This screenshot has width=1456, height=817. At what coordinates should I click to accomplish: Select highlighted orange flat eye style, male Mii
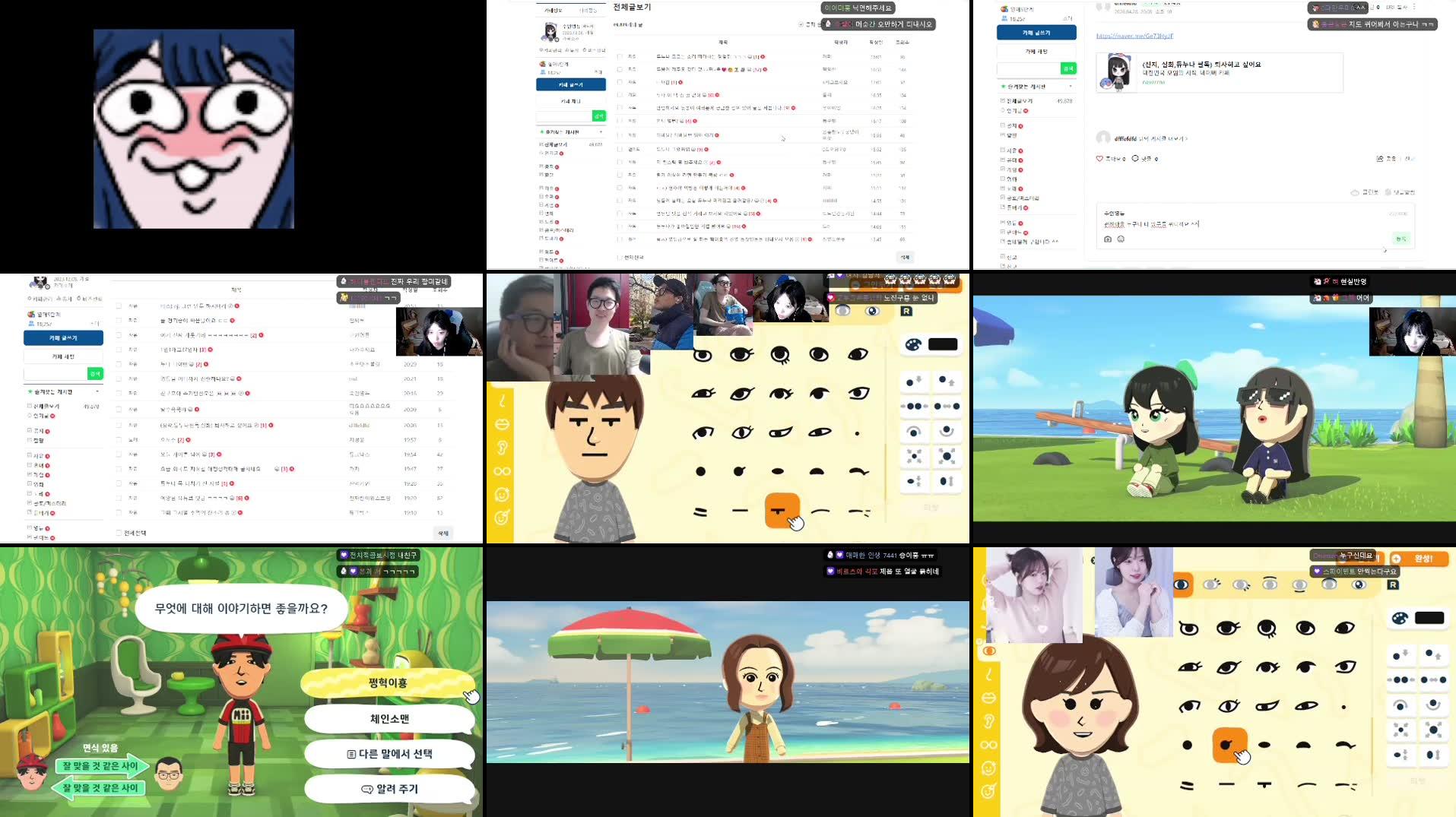pyautogui.click(x=782, y=511)
